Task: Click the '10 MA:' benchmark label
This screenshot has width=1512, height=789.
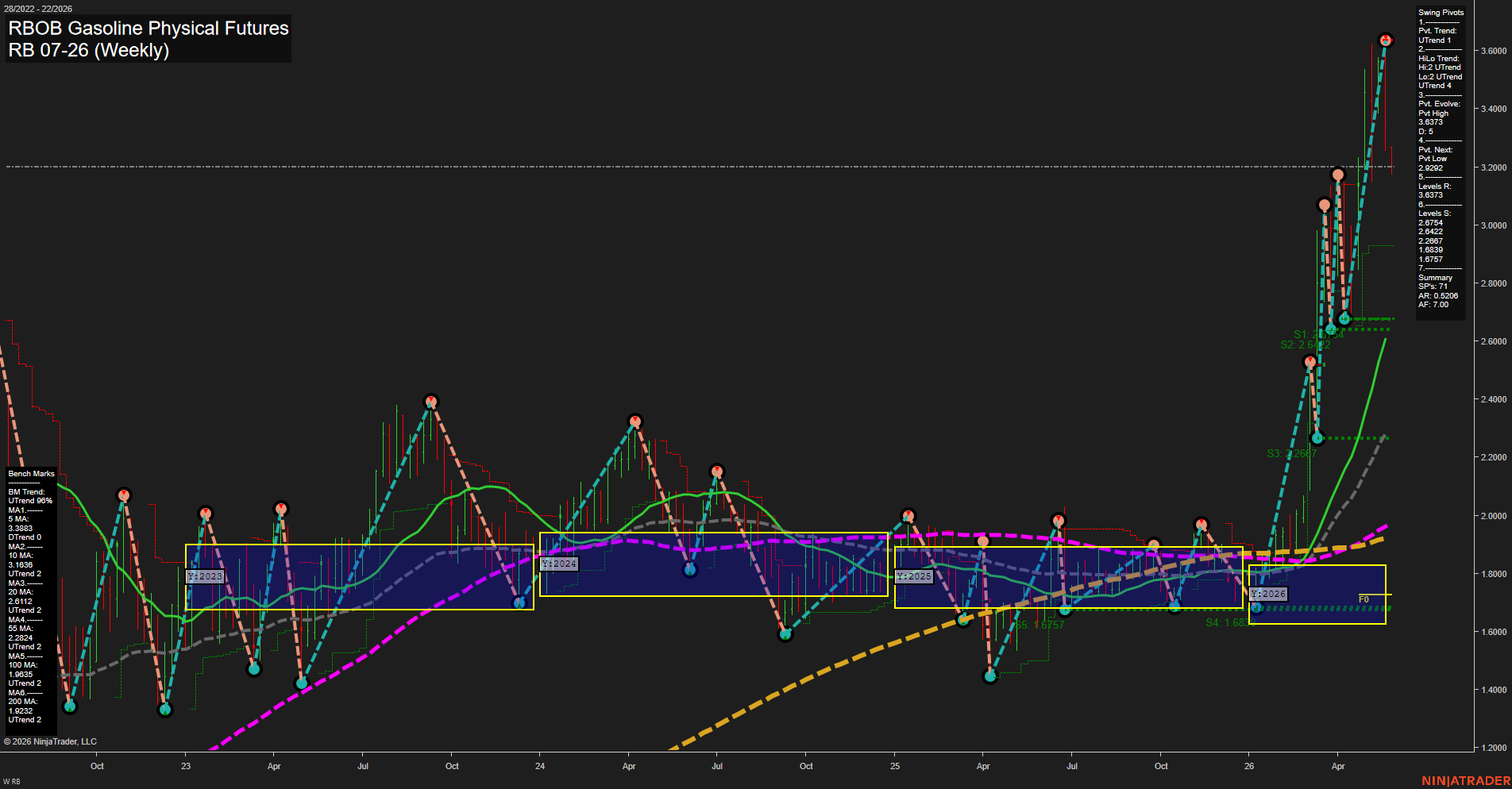Action: point(21,556)
